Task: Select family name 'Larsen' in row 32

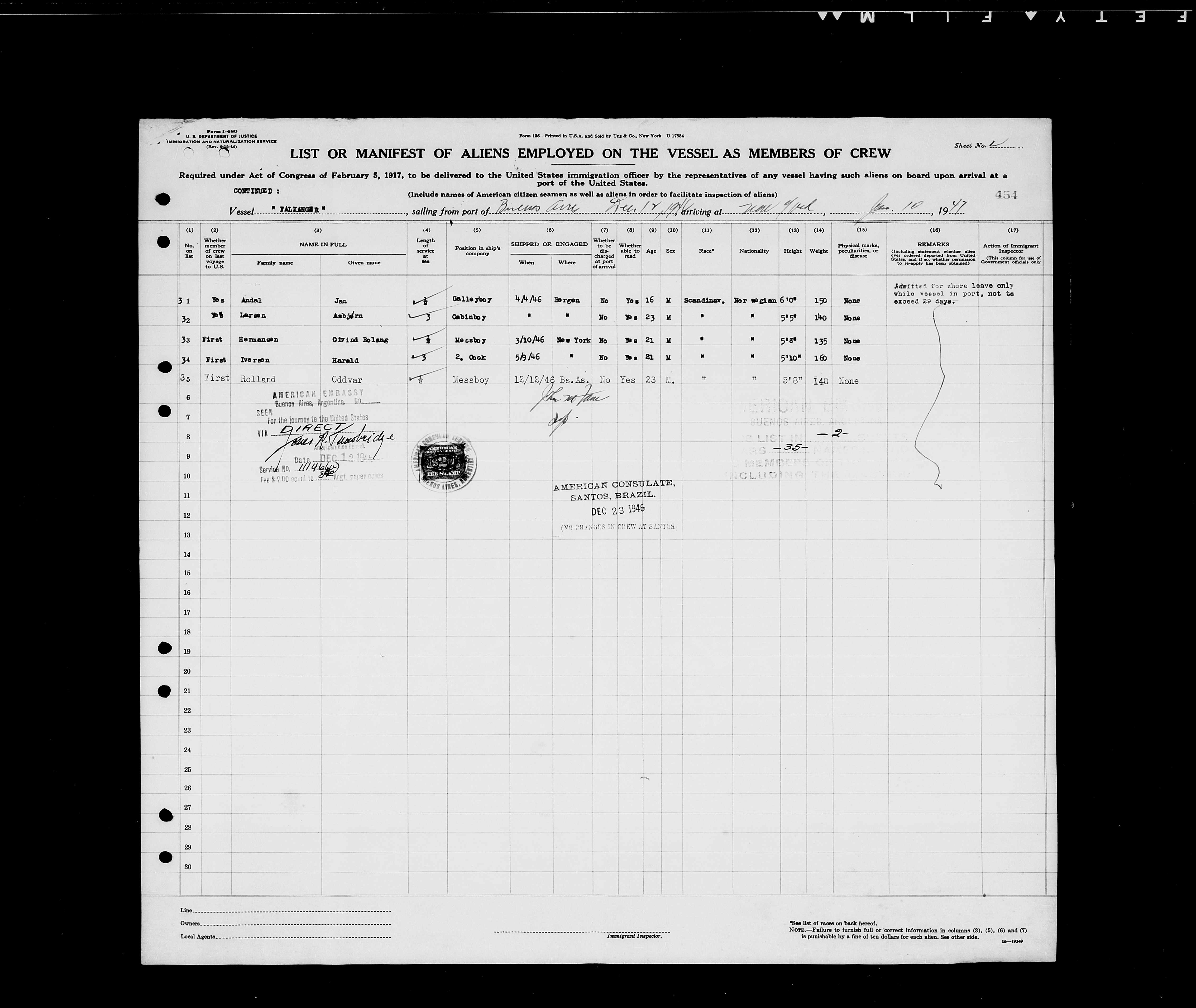Action: (x=254, y=316)
